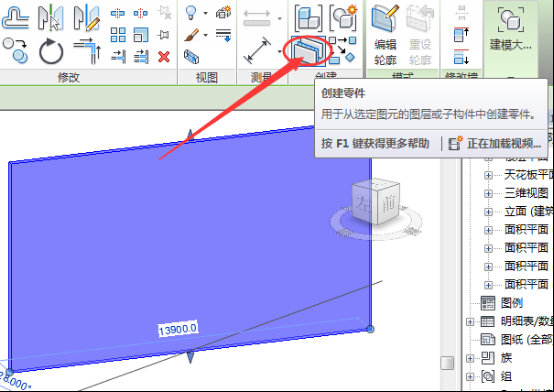Click the Array tool icon
The image size is (554, 392).
(118, 35)
